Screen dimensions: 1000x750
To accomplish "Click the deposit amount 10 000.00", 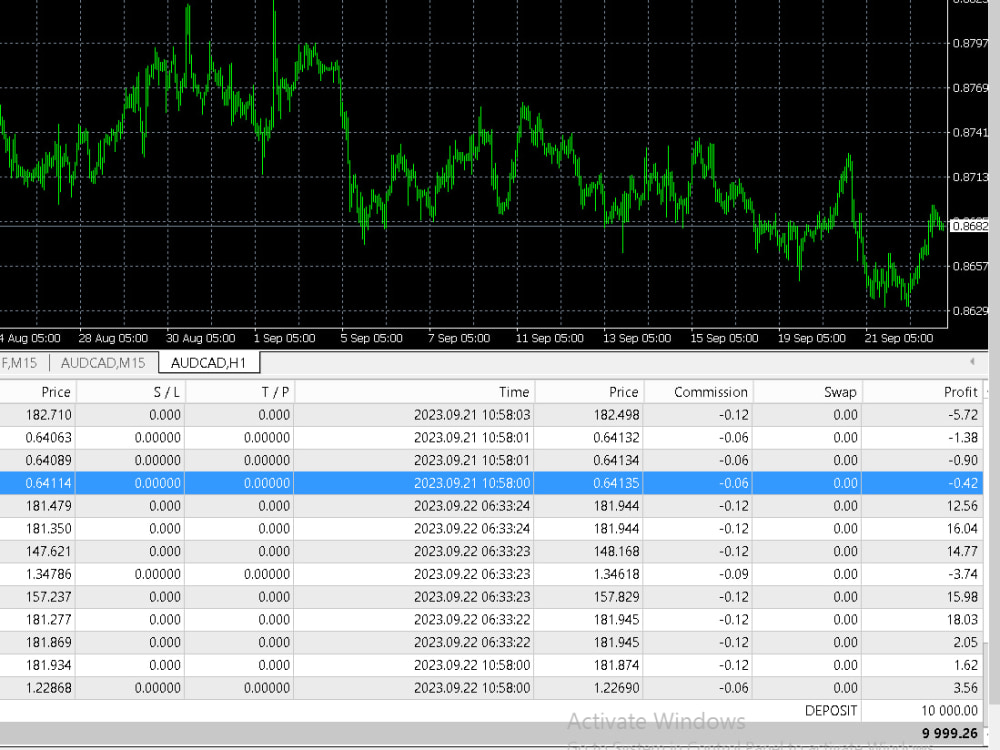I will point(950,710).
